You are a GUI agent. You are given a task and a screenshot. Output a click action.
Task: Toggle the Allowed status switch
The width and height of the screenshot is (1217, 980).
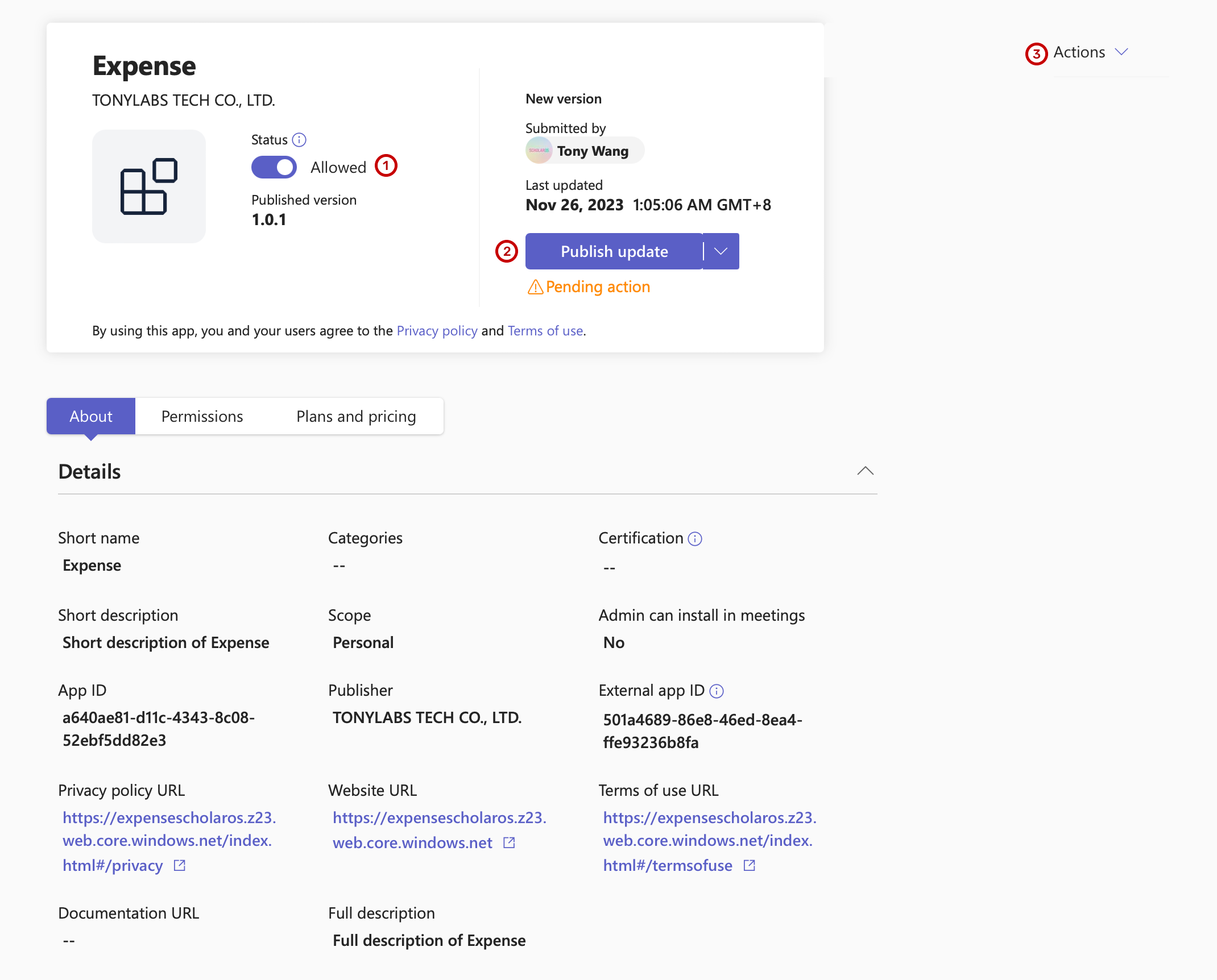pos(274,167)
